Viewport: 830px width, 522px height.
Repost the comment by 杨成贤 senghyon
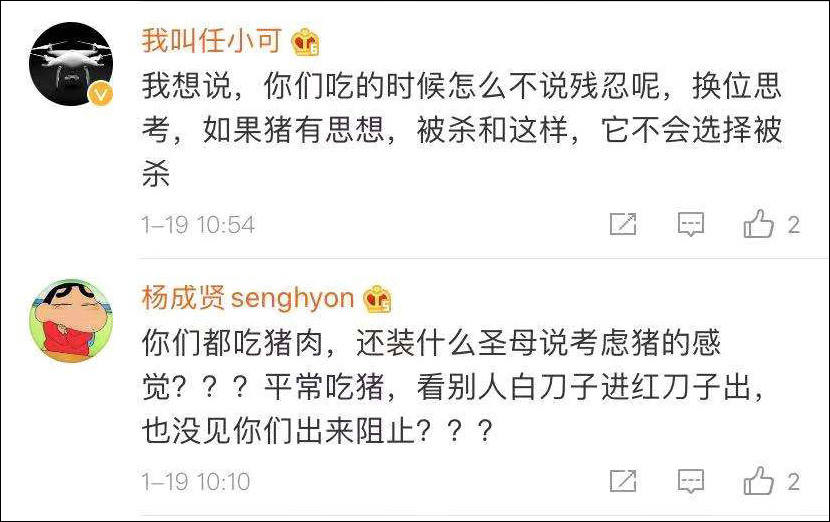coord(623,482)
